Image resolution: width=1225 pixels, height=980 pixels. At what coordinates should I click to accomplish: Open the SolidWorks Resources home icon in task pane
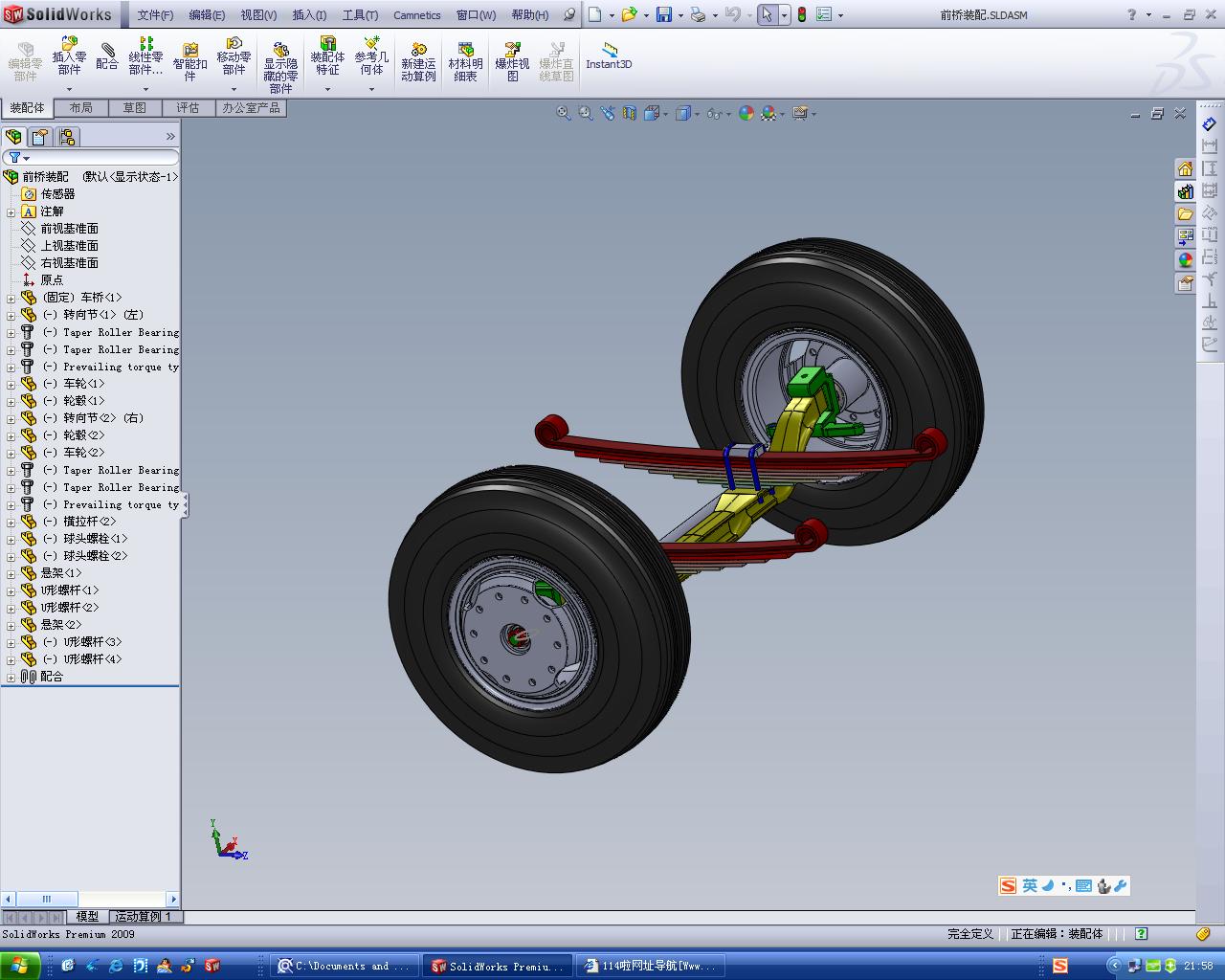1186,169
